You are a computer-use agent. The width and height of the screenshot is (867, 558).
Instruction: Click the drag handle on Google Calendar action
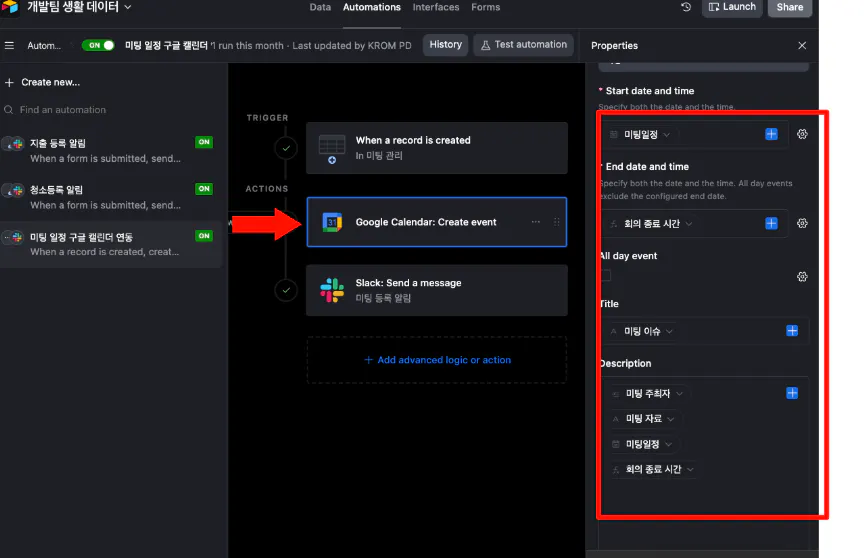click(556, 222)
